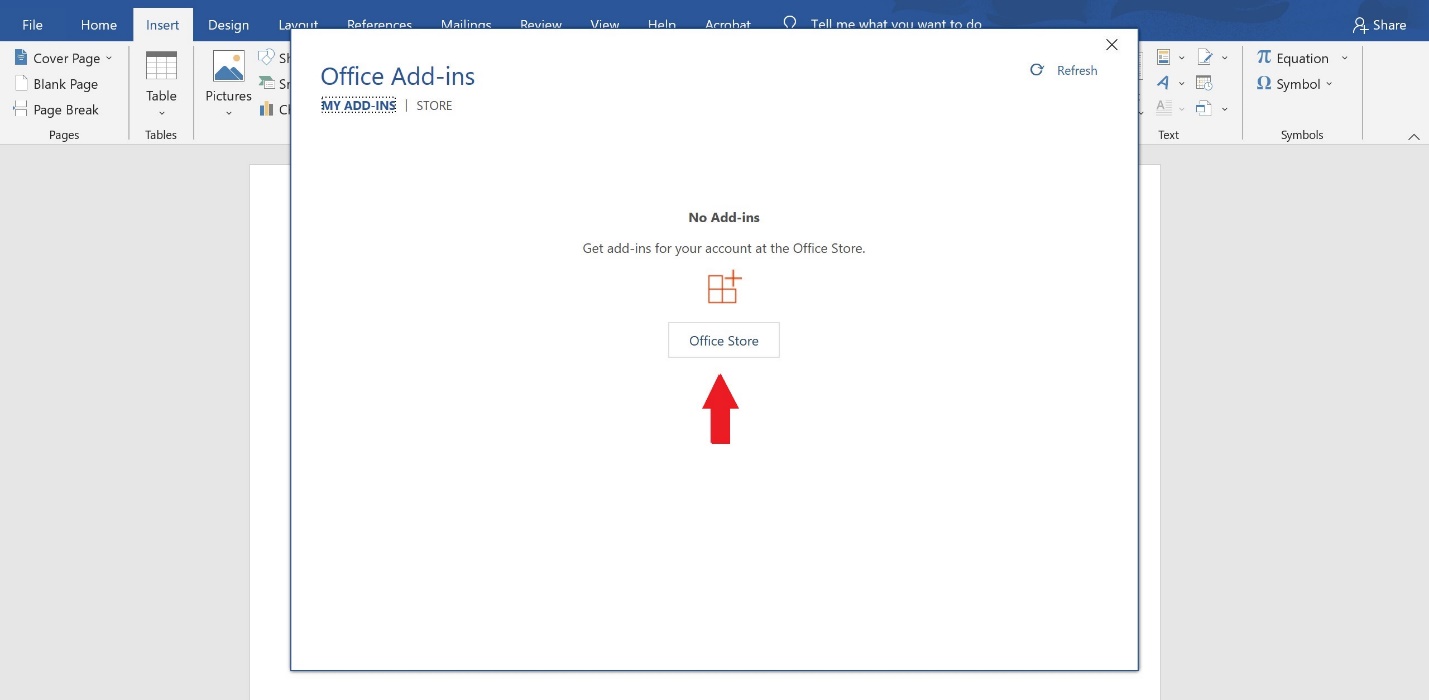Click the 'Office Add-ins' dialog title
The image size is (1429, 700).
pos(398,76)
